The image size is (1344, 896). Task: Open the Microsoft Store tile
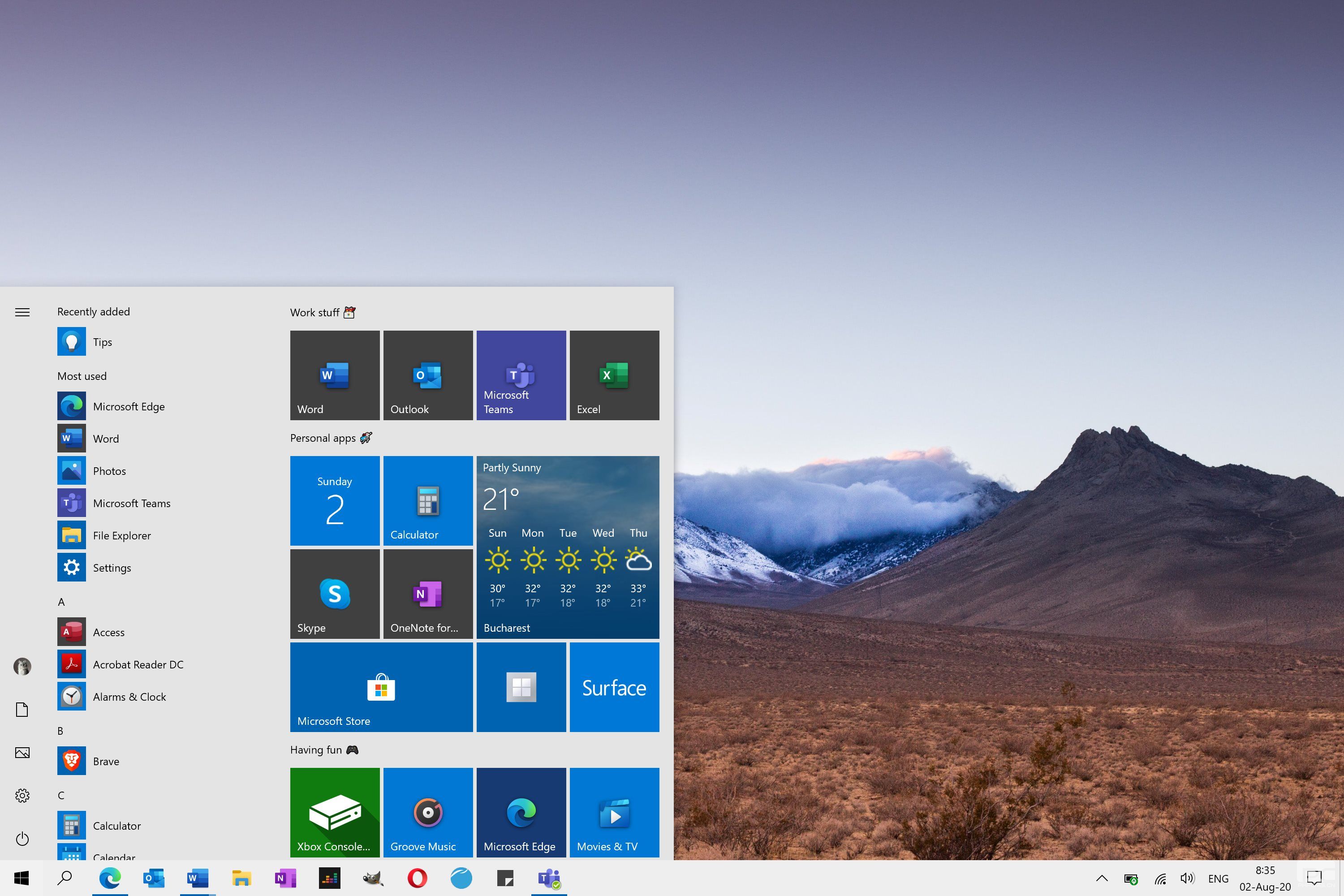(x=381, y=687)
